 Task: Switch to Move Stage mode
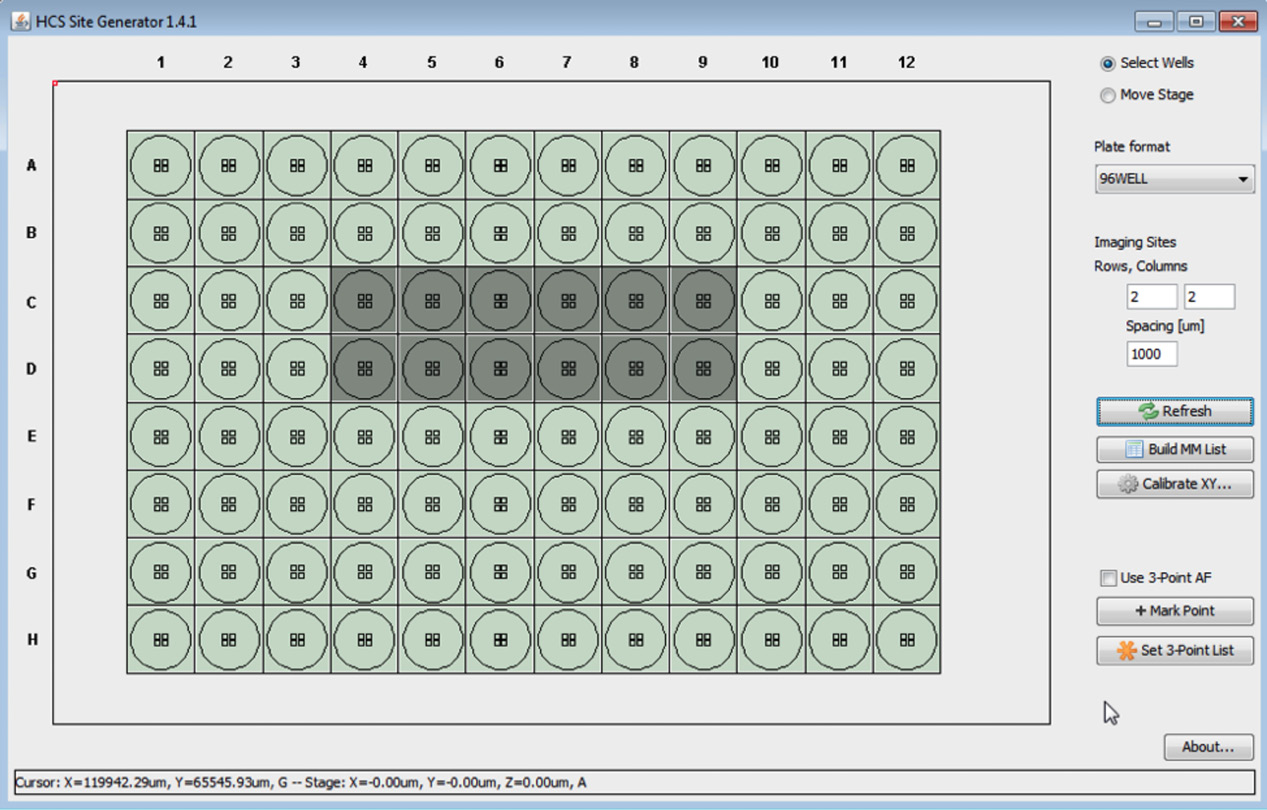point(1108,95)
